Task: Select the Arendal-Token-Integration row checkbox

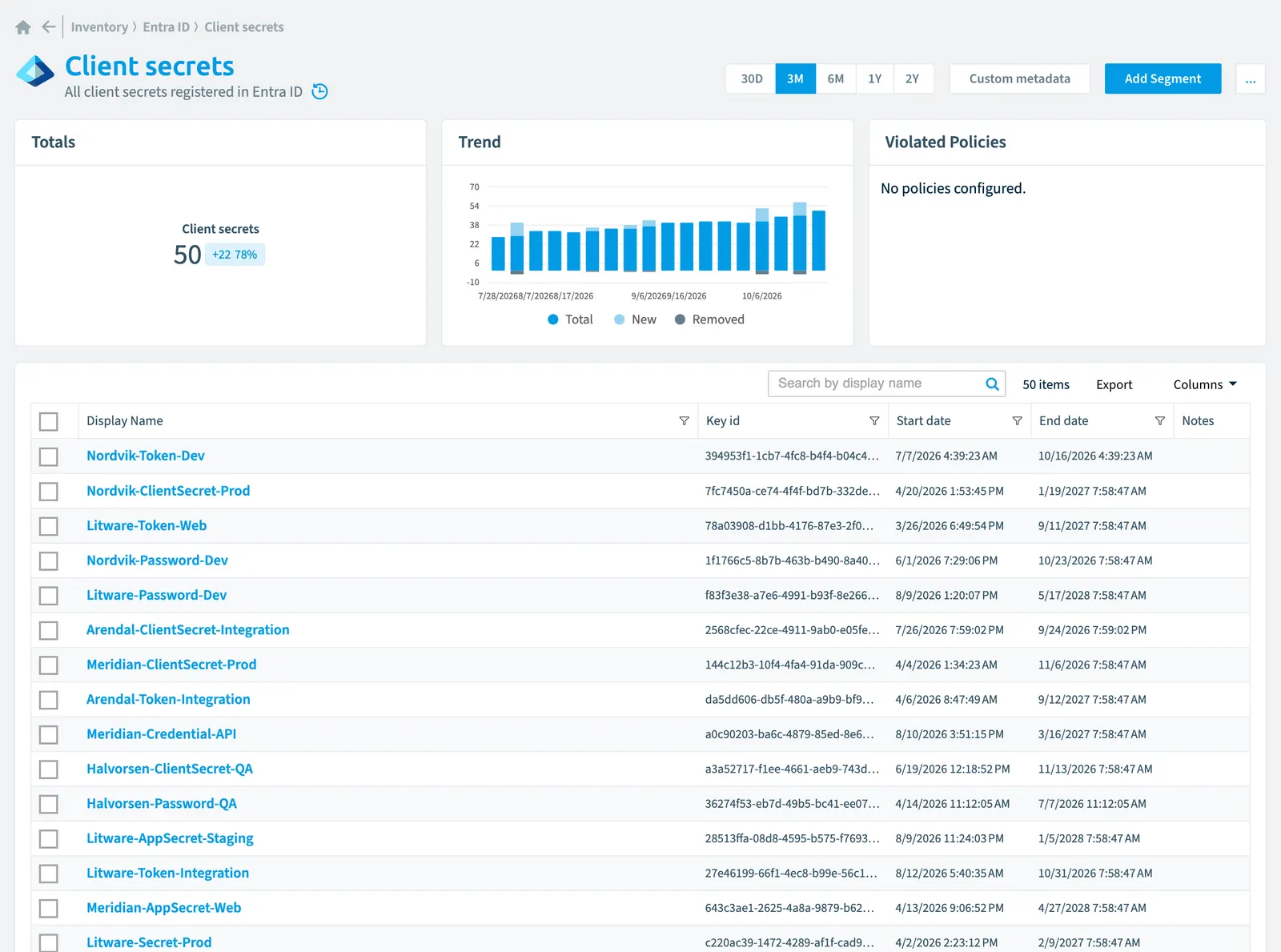Action: pyautogui.click(x=49, y=700)
